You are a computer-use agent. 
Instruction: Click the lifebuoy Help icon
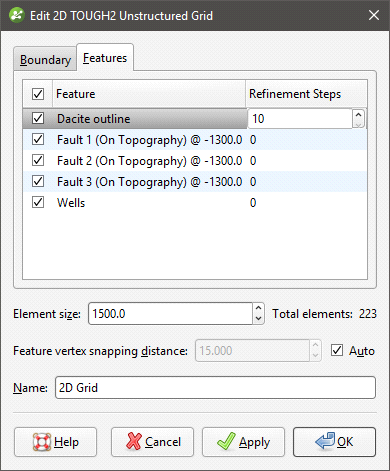point(42,442)
